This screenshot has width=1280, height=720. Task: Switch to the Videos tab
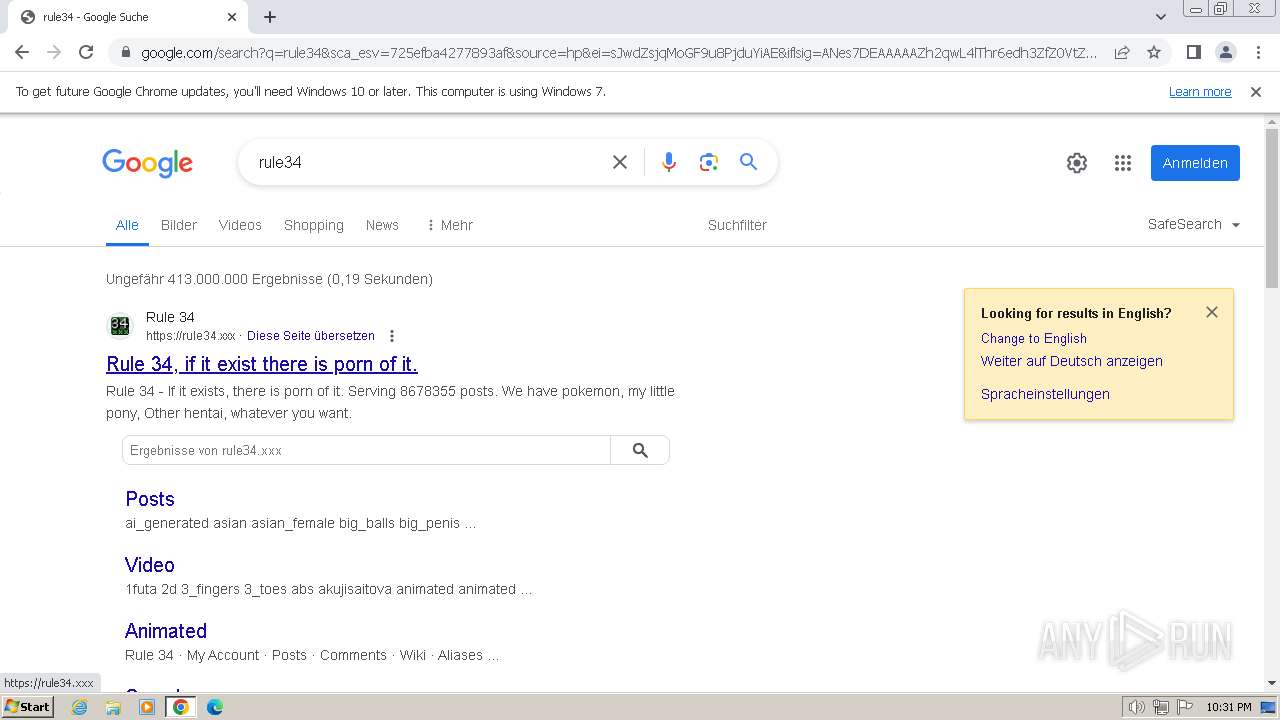pos(240,225)
